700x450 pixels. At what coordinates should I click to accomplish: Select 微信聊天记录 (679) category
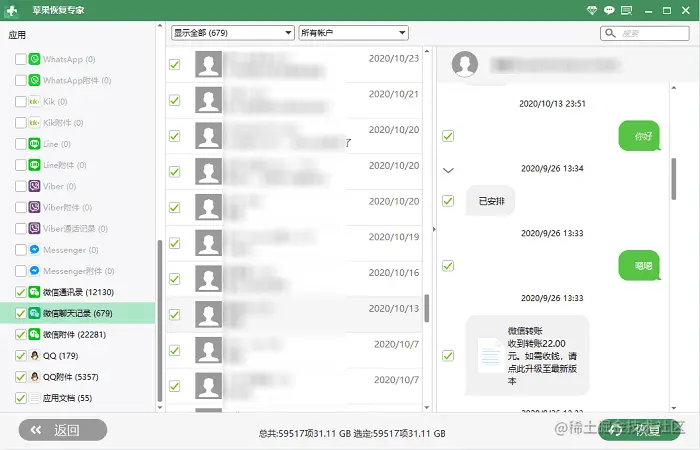click(x=78, y=313)
